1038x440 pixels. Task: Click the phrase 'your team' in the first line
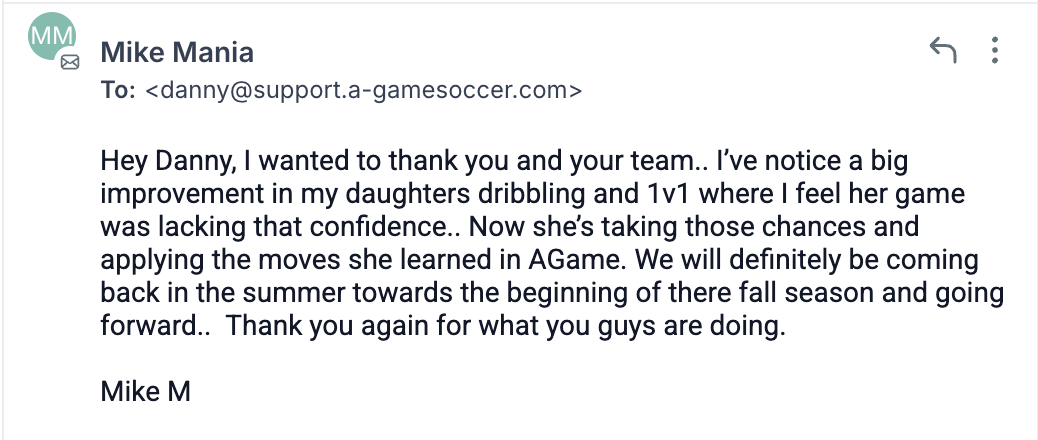634,162
